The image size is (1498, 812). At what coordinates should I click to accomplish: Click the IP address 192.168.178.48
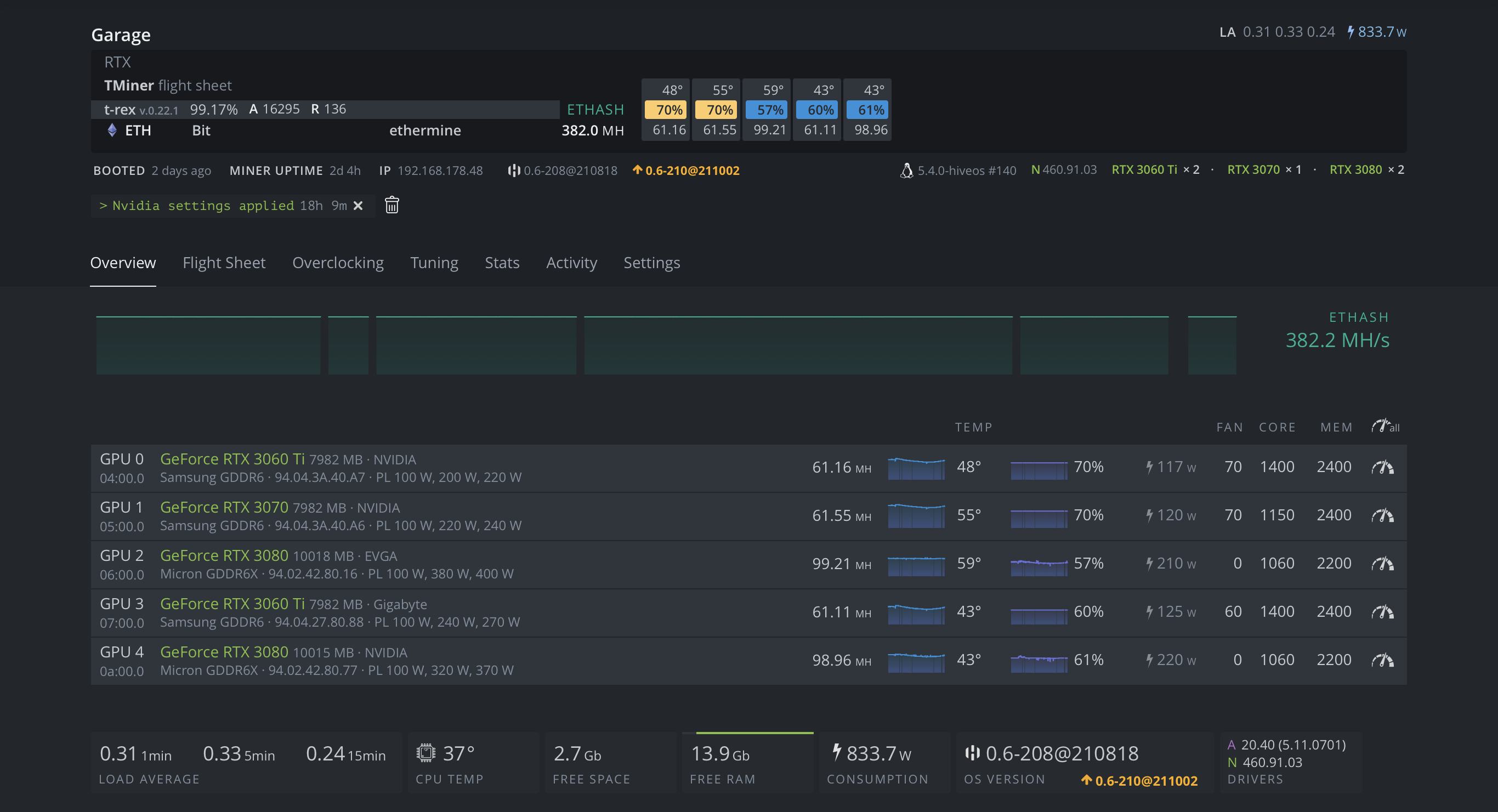(440, 171)
